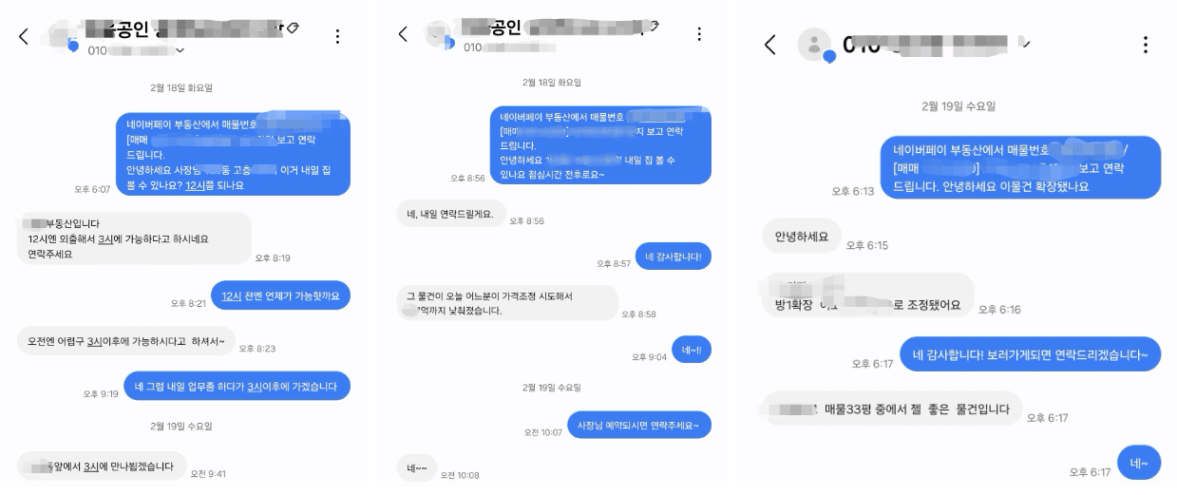This screenshot has height=495, width=1177.
Task: Expand contact chevron in right chat header
Action: click(x=1026, y=44)
